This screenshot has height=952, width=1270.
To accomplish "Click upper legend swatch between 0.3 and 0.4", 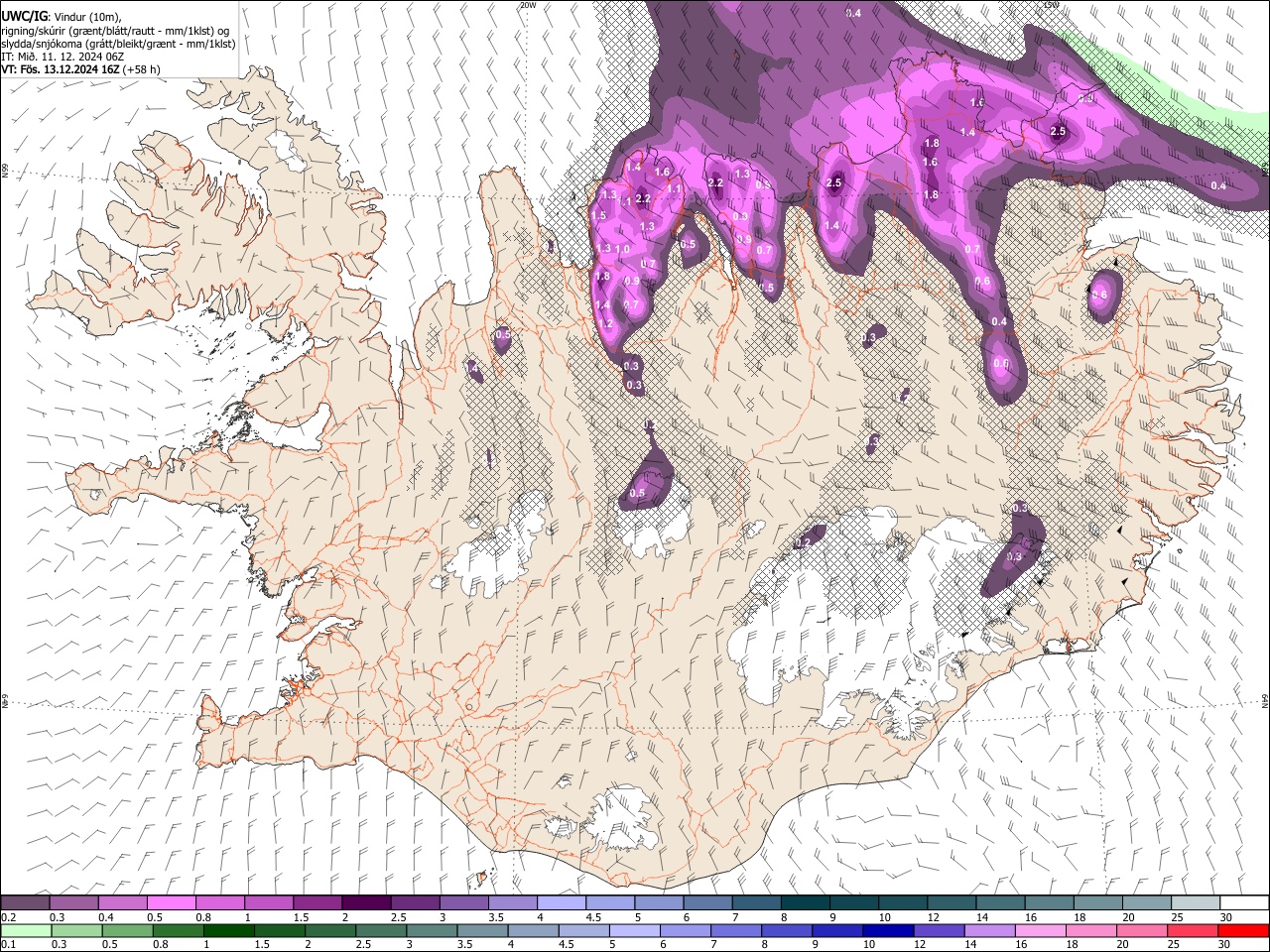I will click(73, 903).
